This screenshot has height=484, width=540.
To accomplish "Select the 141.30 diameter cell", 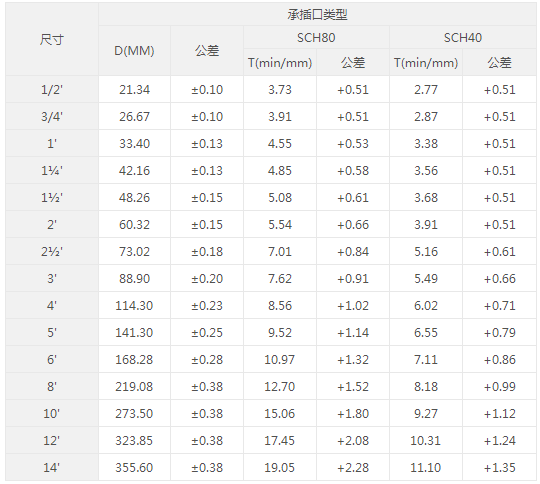I will point(134,332).
